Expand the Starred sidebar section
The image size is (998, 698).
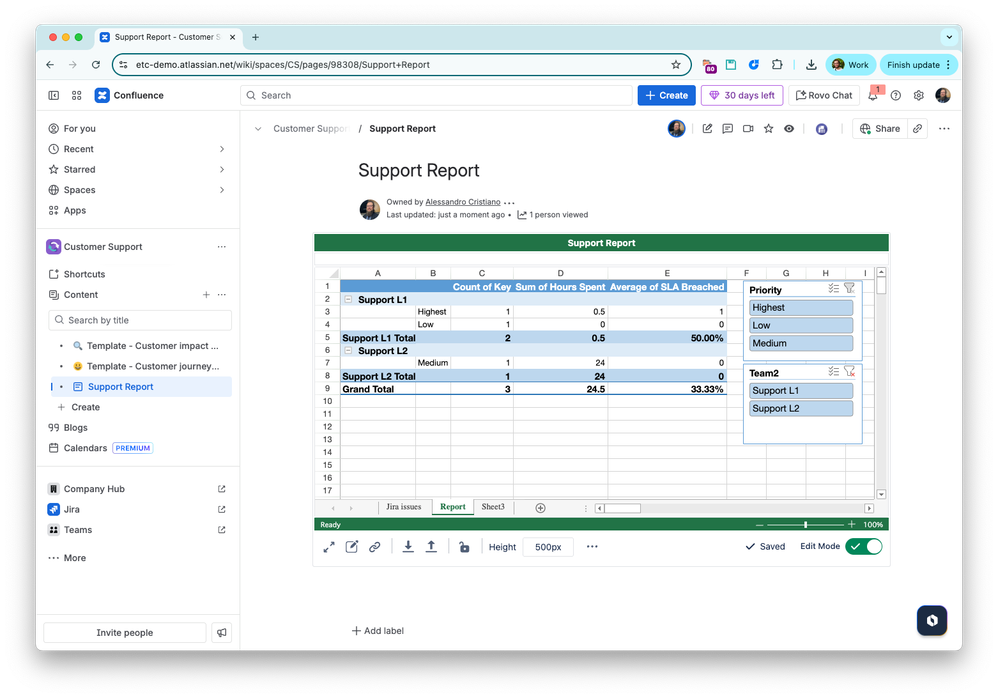pyautogui.click(x=221, y=169)
